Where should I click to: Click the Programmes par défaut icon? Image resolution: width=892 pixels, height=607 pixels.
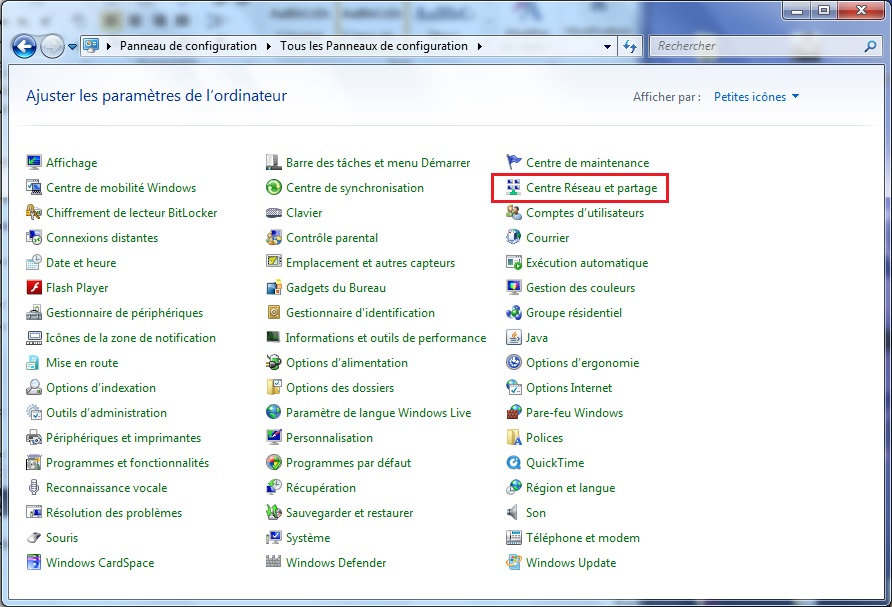point(274,463)
